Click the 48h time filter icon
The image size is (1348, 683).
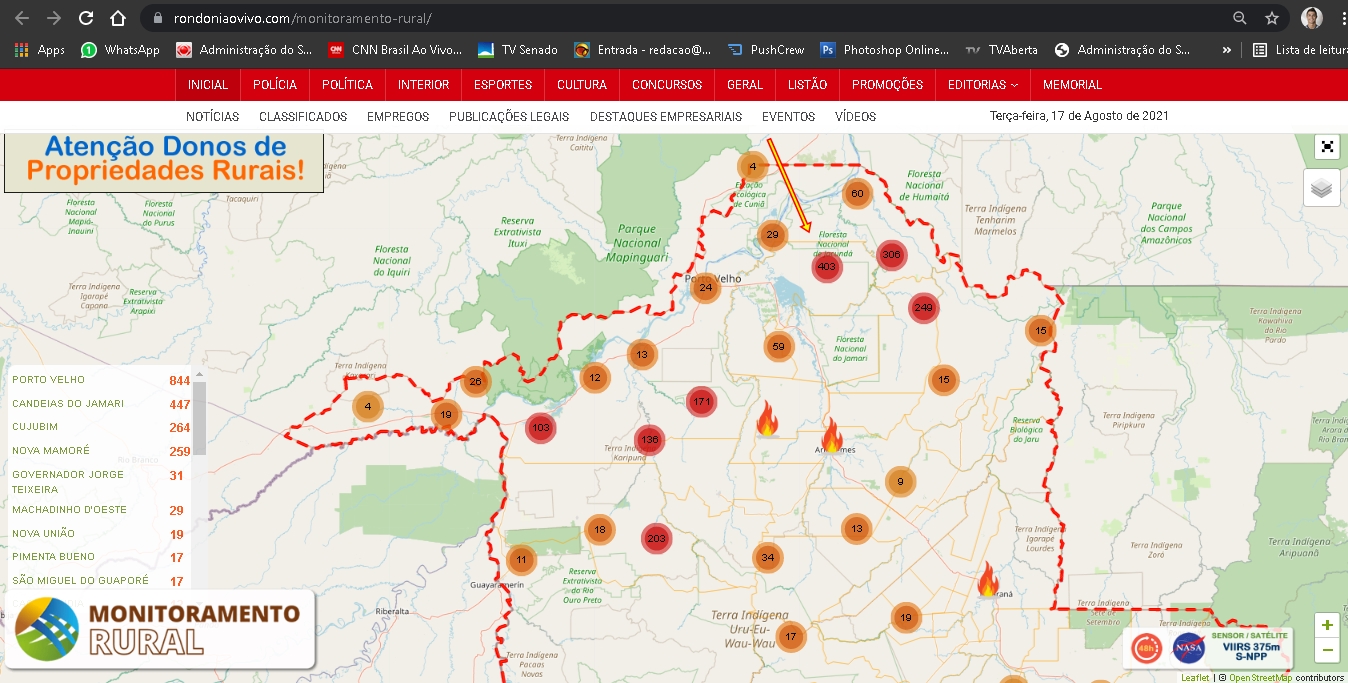pos(1146,648)
